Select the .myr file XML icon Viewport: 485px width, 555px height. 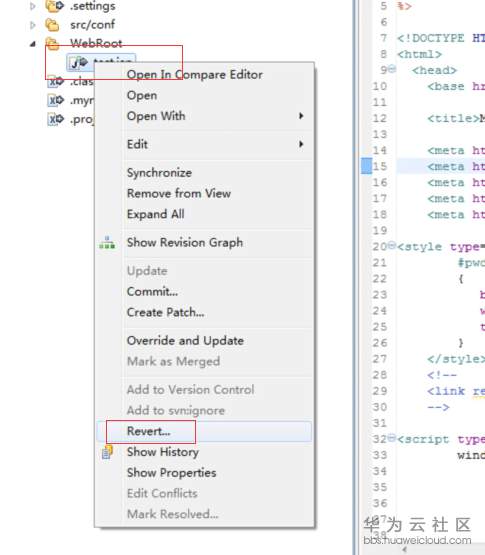[56, 101]
